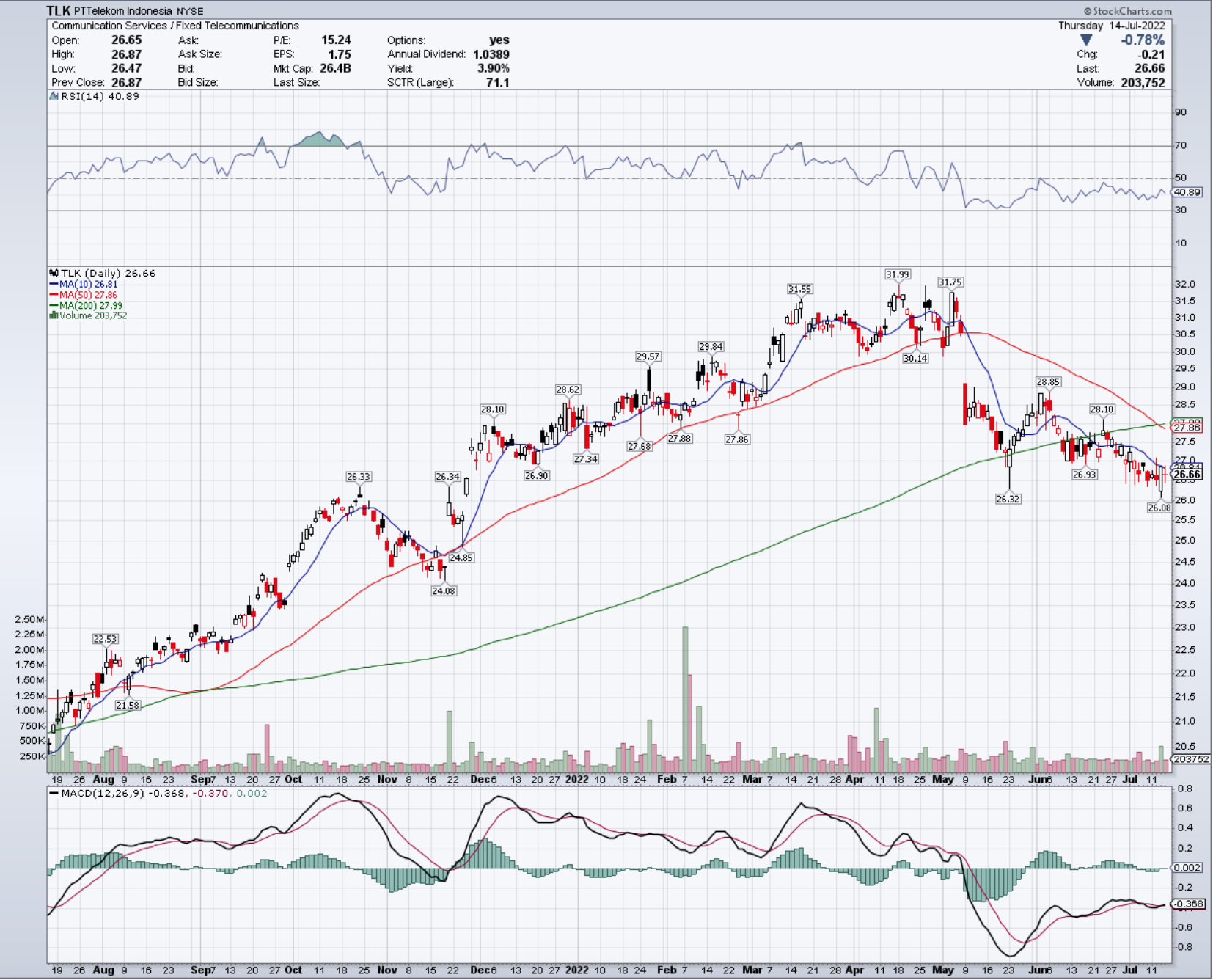
Task: Click the Prev Close value 26.87
Action: (126, 82)
